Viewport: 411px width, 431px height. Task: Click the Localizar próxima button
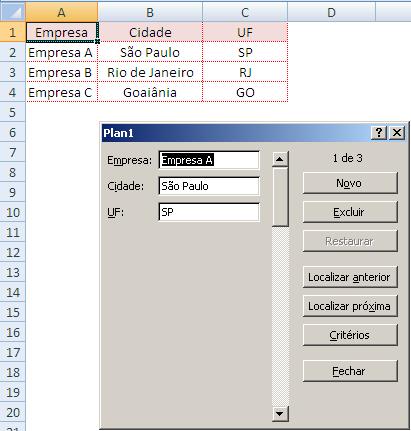(x=350, y=306)
